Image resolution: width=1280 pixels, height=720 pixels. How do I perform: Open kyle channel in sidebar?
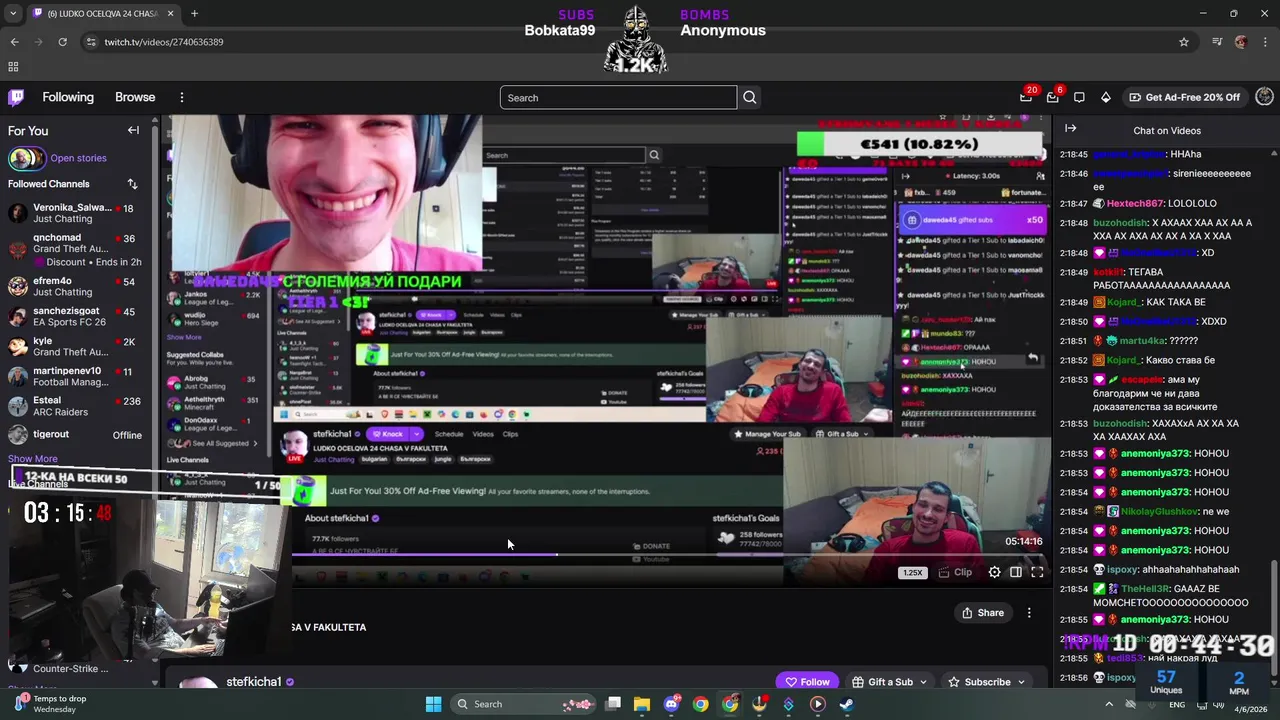pos(78,346)
